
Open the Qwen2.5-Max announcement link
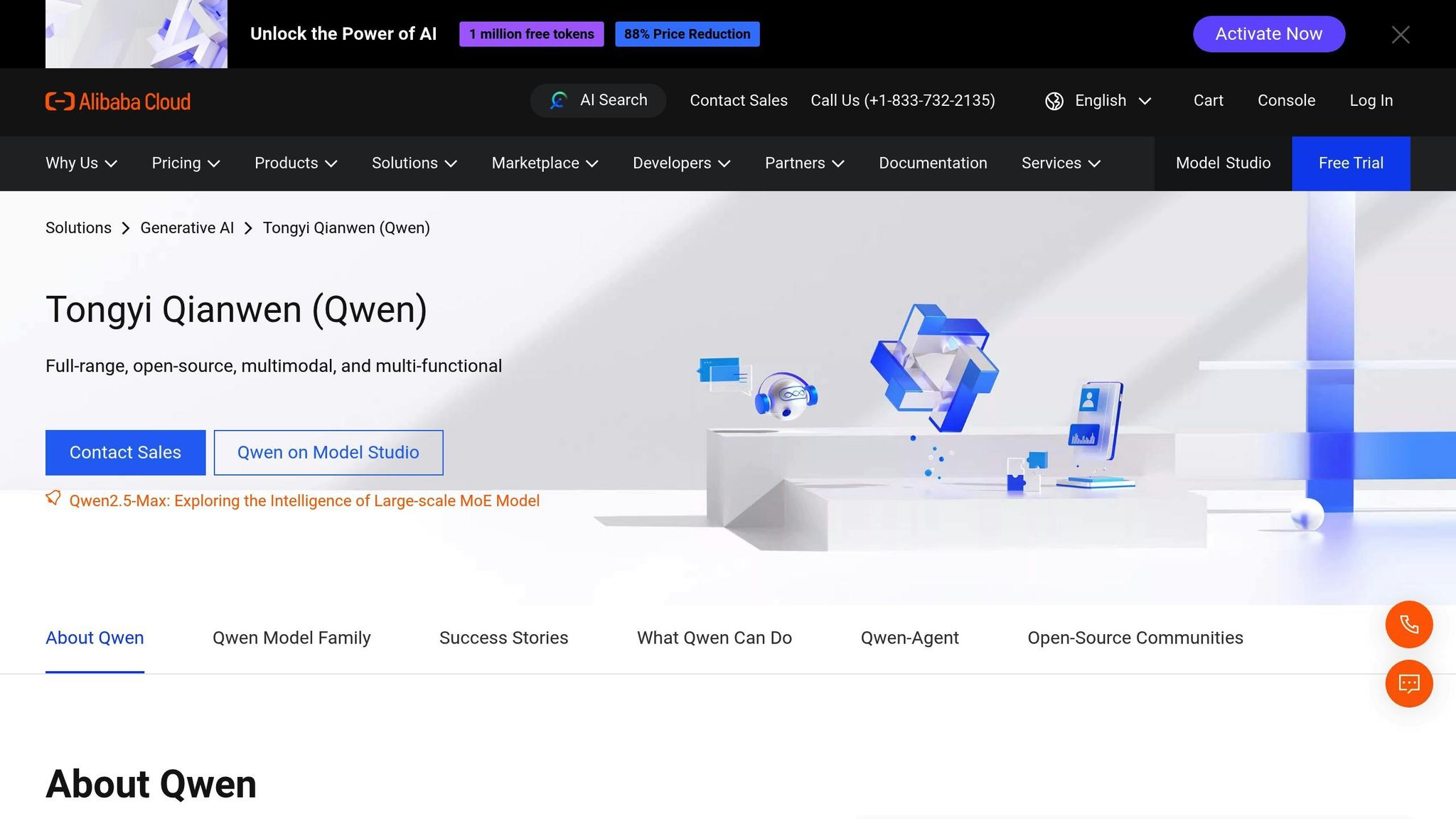304,501
